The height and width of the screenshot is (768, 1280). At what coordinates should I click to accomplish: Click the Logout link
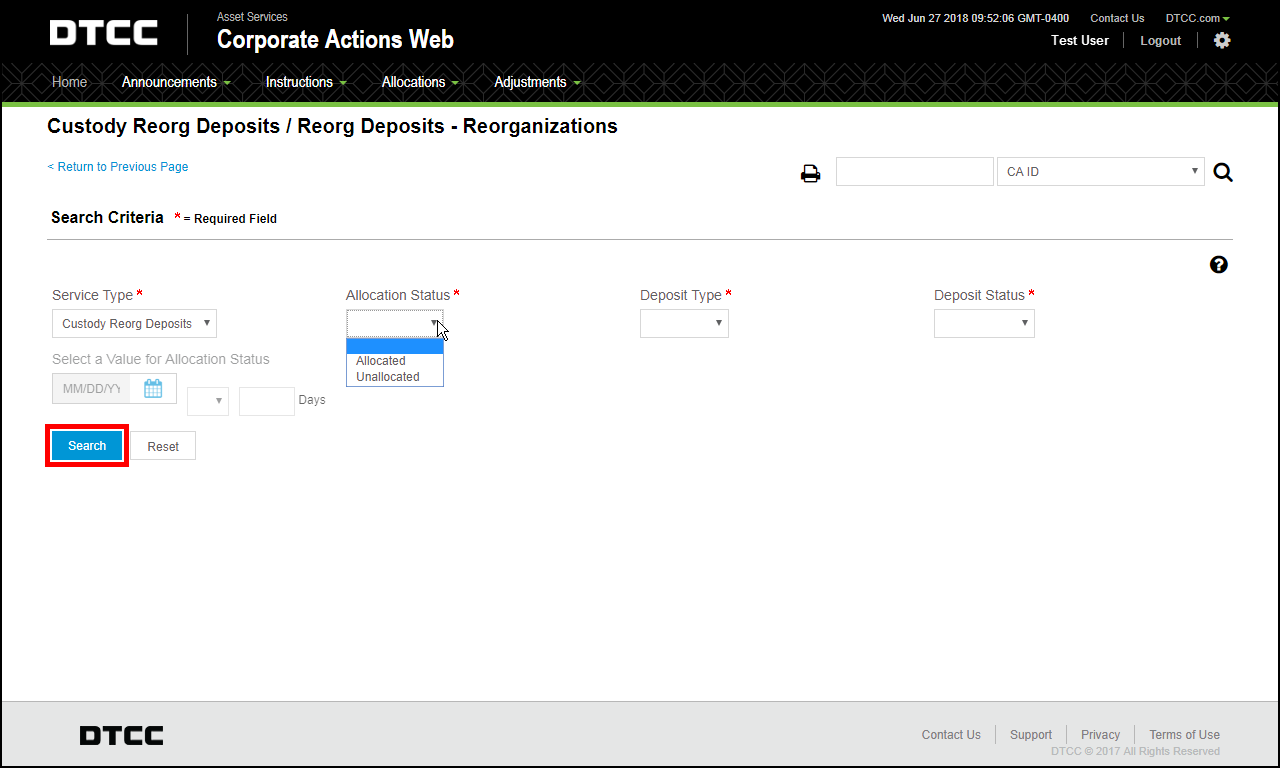1159,40
